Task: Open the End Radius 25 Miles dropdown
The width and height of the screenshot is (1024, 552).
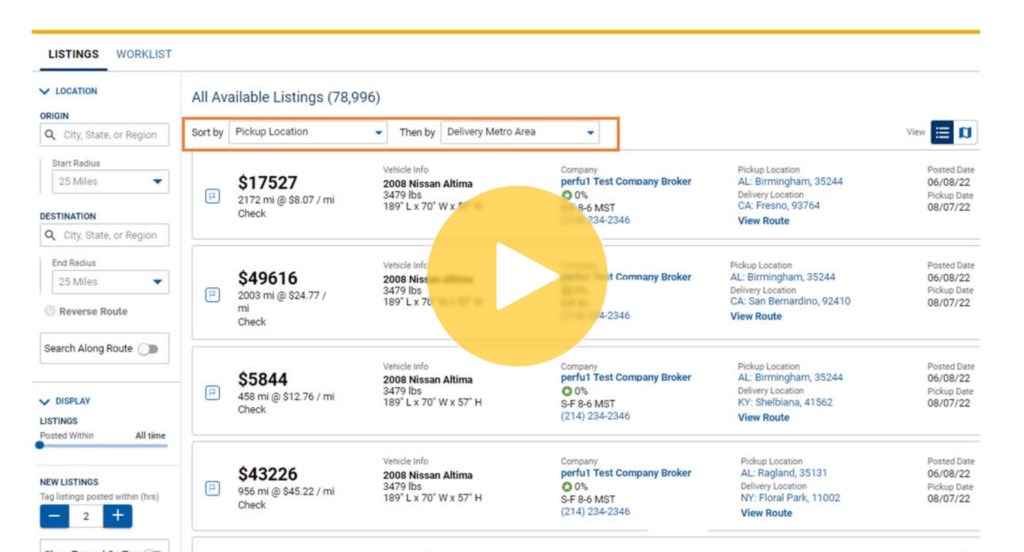Action: click(x=110, y=282)
